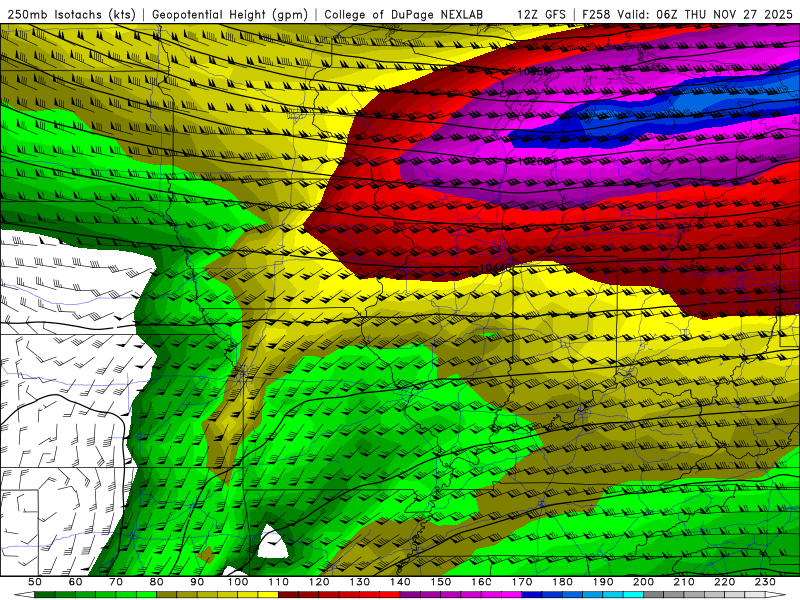Viewport: 800px width, 600px height.
Task: Click the 10080 height contour label
Action: pos(534,71)
